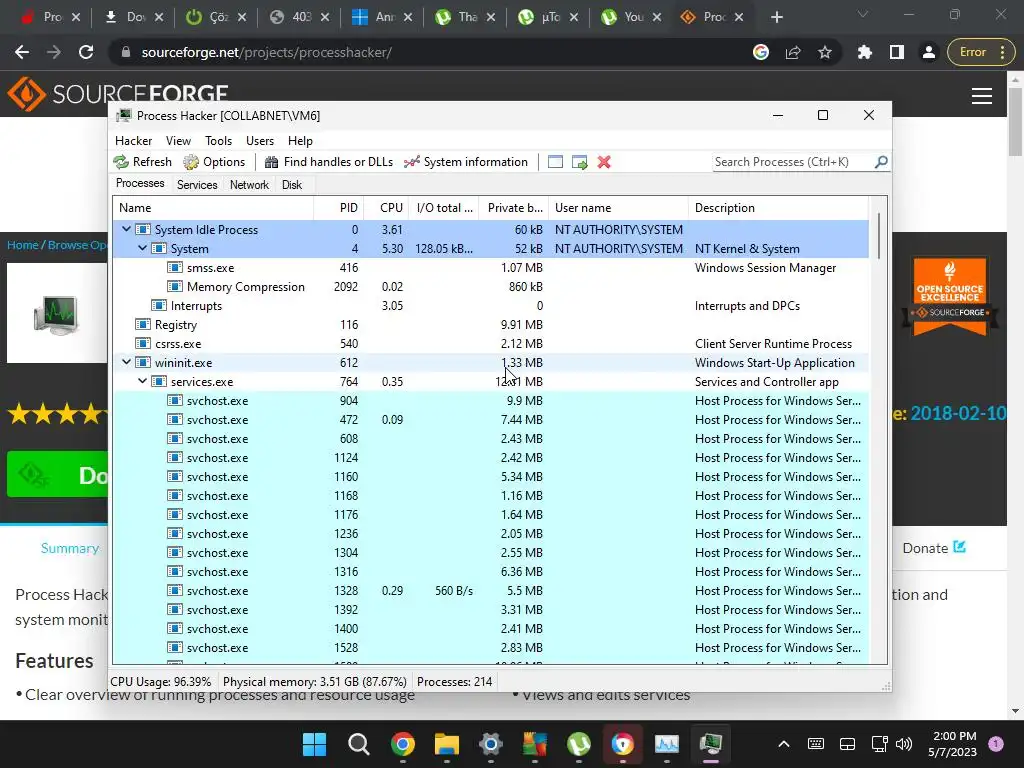
Task: Open the Windows Start menu
Action: coord(314,744)
